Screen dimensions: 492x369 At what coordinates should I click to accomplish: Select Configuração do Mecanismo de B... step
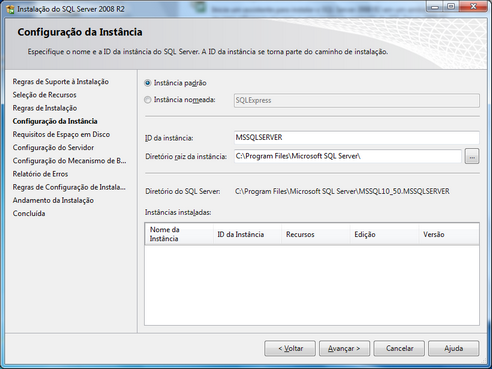pyautogui.click(x=69, y=161)
